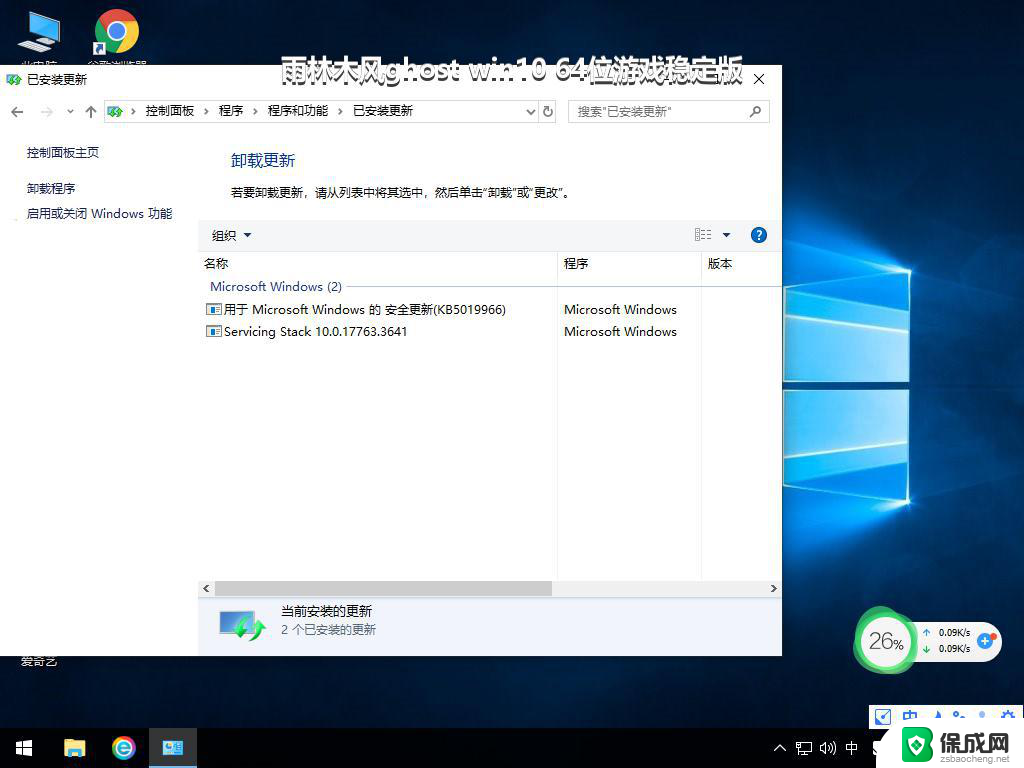The image size is (1024, 768).
Task: Open volume control tray icon
Action: pos(828,748)
